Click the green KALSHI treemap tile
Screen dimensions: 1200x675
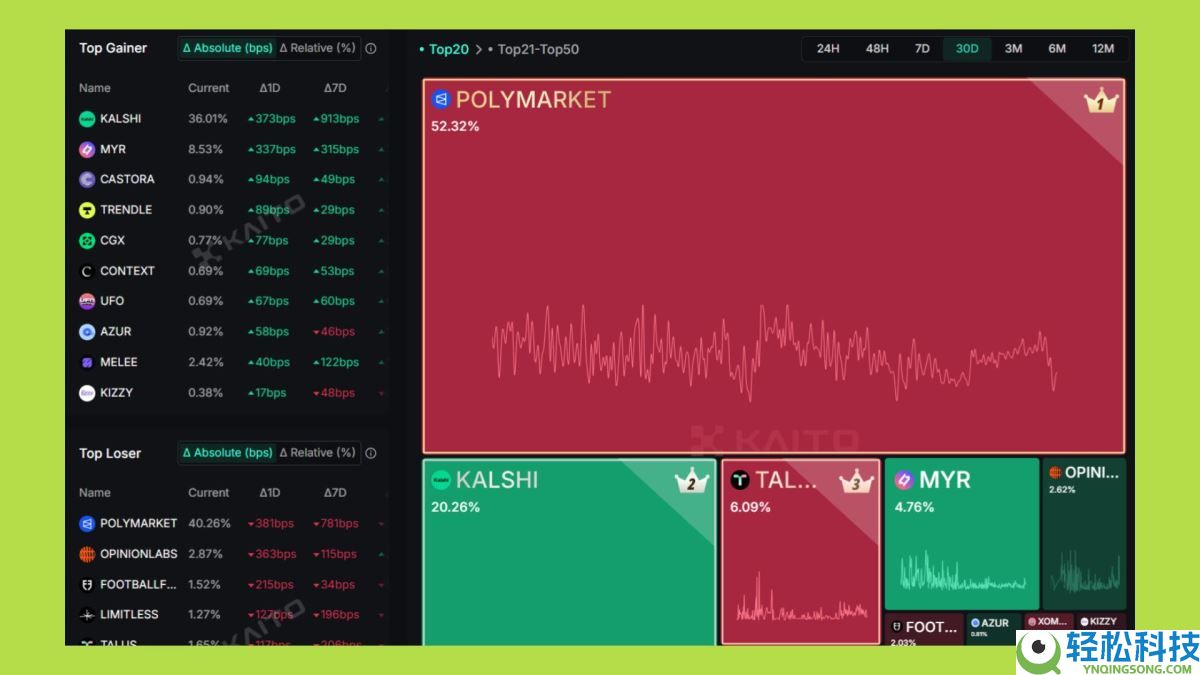[x=568, y=560]
